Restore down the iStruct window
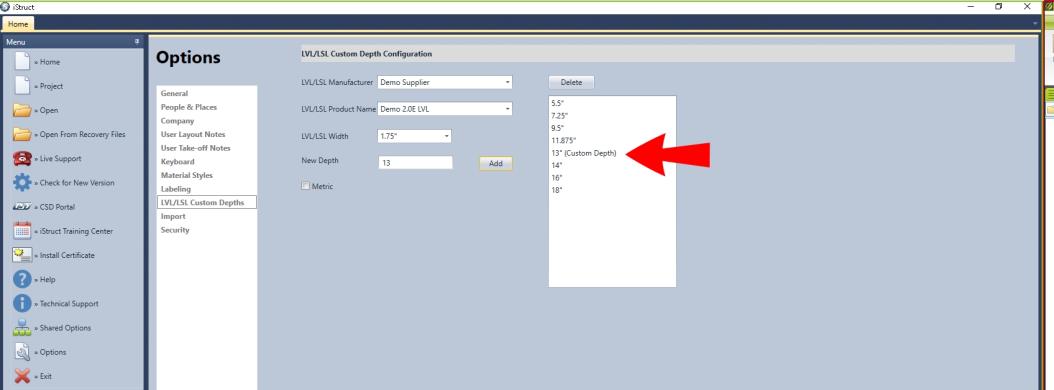Screen dimensions: 1054x390 (999, 6)
